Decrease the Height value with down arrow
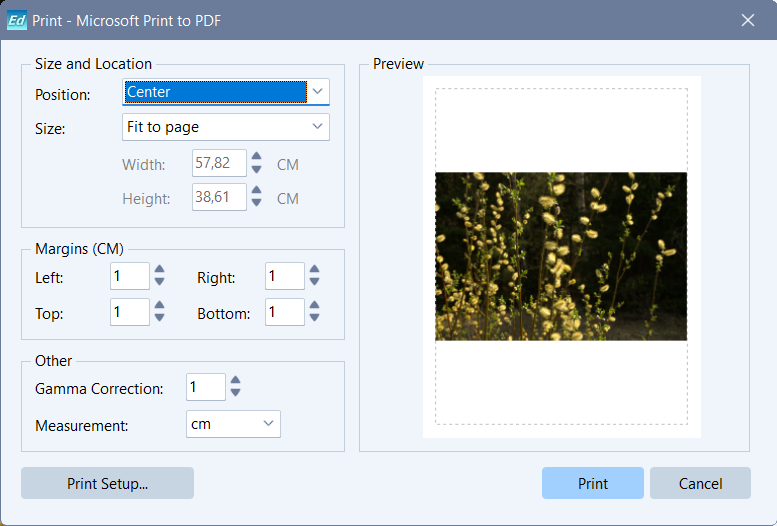 tap(257, 203)
